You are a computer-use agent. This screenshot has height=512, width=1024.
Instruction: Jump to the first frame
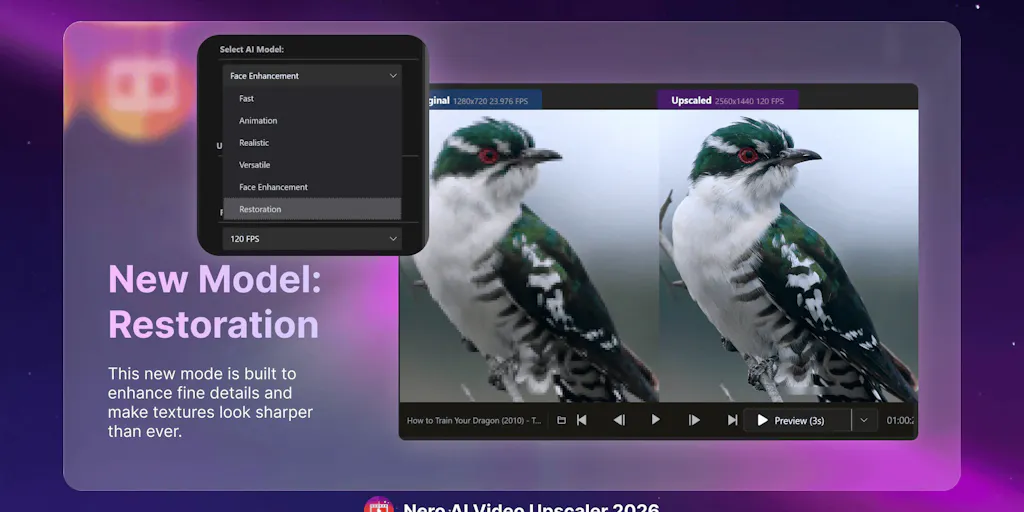pyautogui.click(x=581, y=420)
